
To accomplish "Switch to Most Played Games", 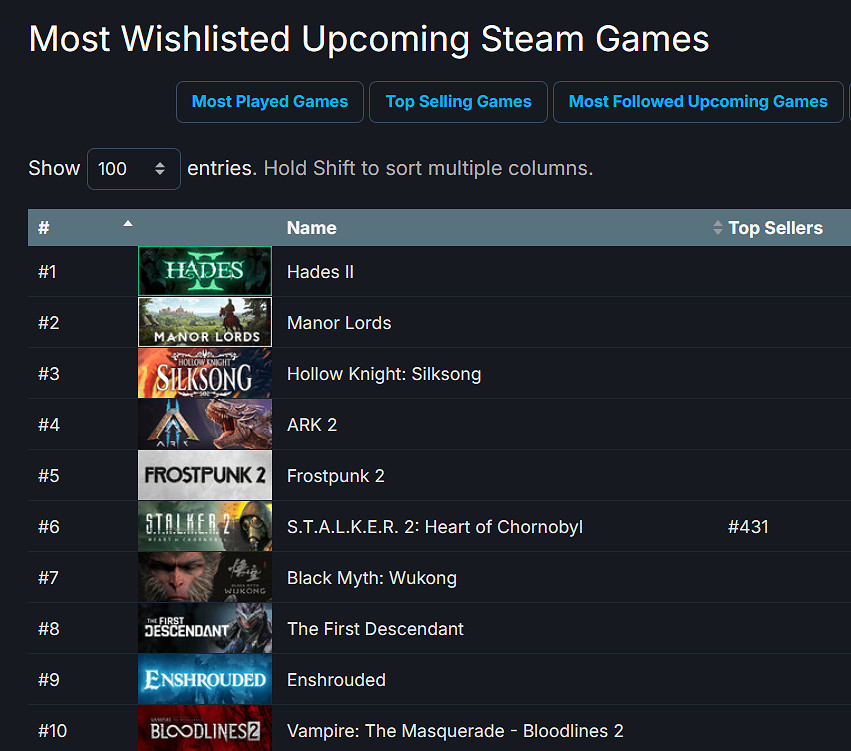I will (x=270, y=102).
